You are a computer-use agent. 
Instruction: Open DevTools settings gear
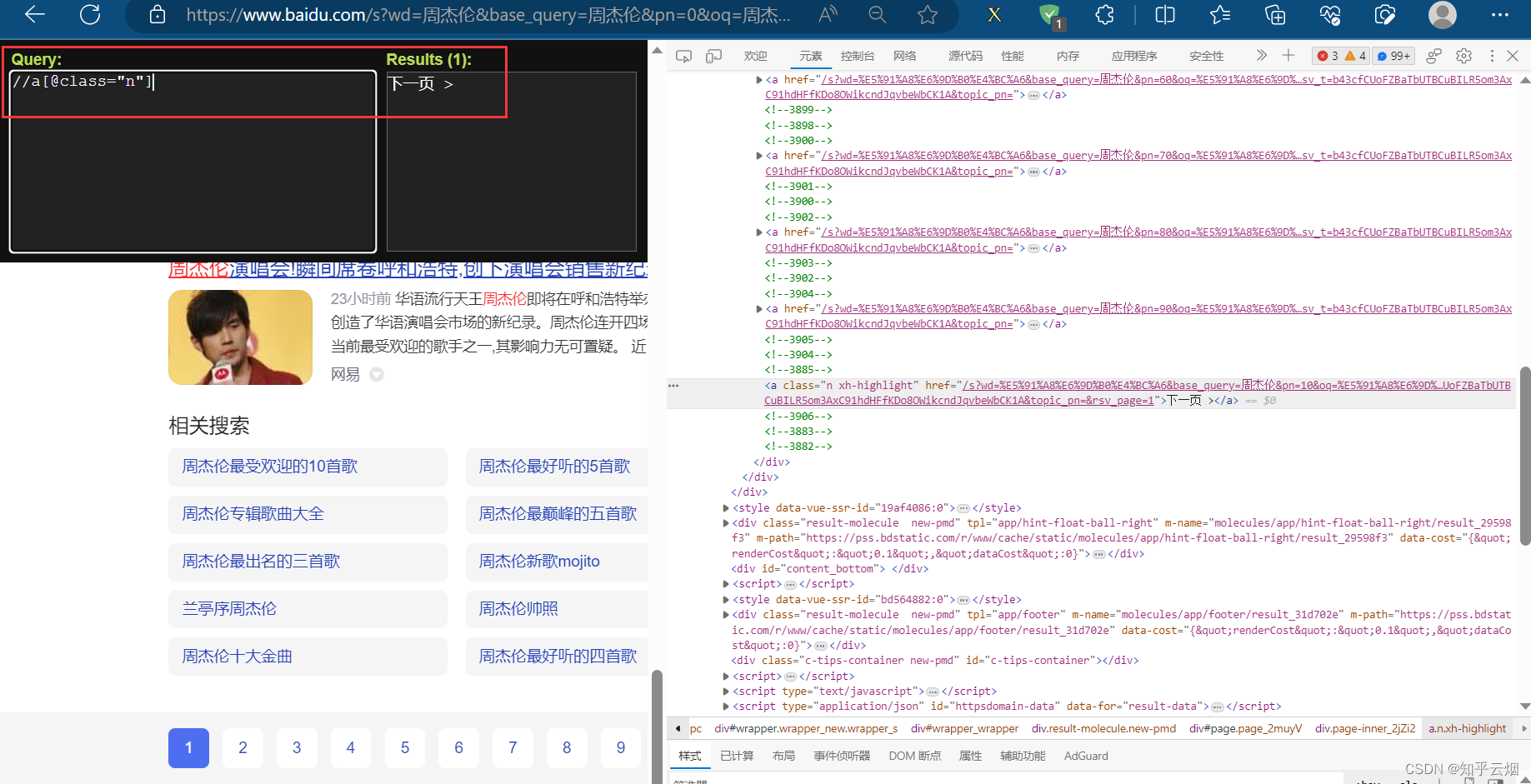point(1463,56)
